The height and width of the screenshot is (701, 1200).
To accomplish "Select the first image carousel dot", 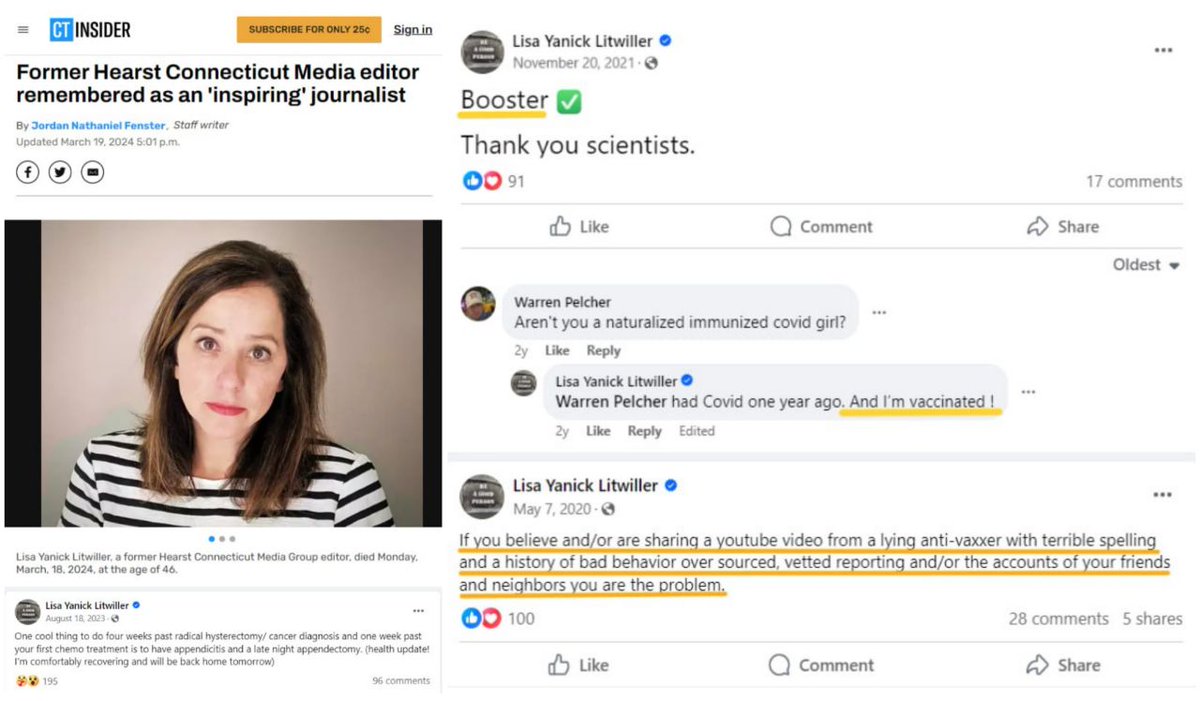I will pyautogui.click(x=211, y=538).
